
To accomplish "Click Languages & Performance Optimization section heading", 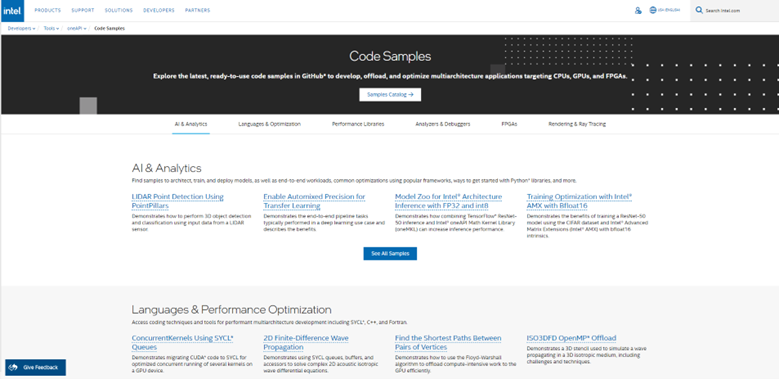I will [x=232, y=310].
